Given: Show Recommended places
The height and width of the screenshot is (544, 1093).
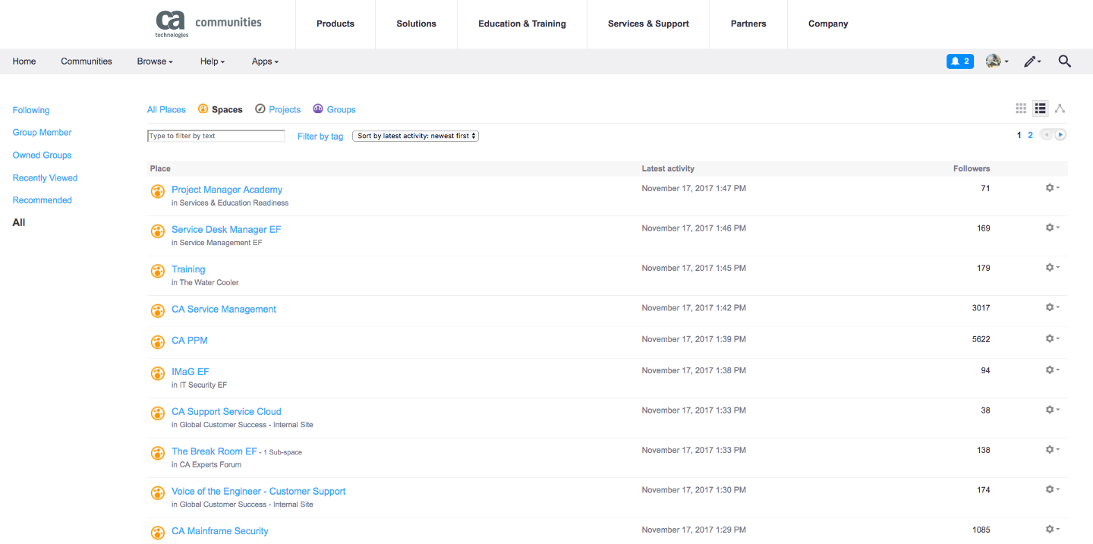Looking at the screenshot, I should tap(42, 200).
